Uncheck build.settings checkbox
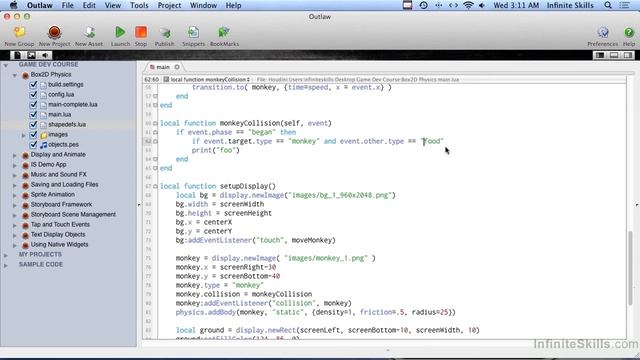 point(33,84)
